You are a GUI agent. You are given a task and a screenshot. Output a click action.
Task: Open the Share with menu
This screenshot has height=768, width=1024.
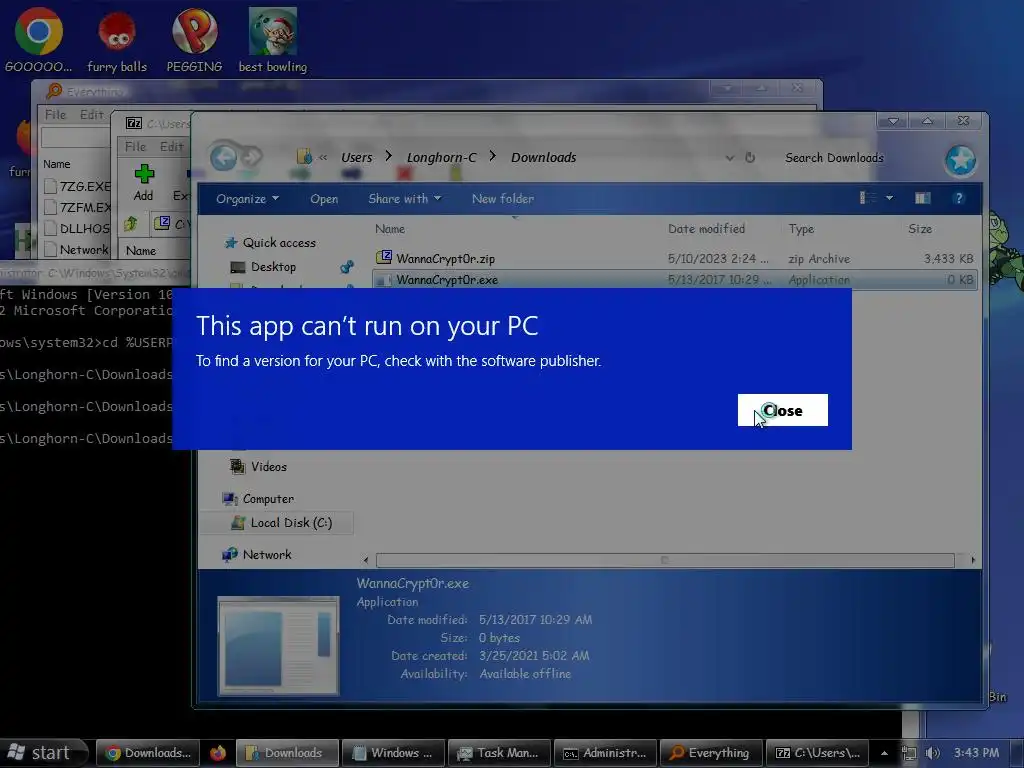pos(404,199)
